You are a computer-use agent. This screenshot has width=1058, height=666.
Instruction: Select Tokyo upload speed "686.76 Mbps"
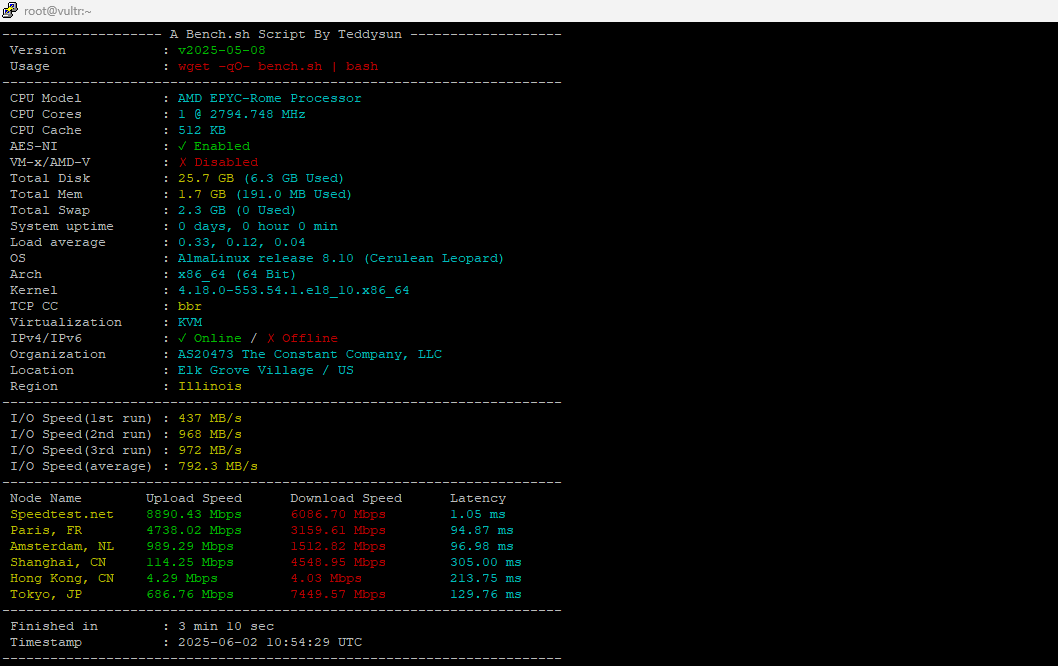coord(190,595)
